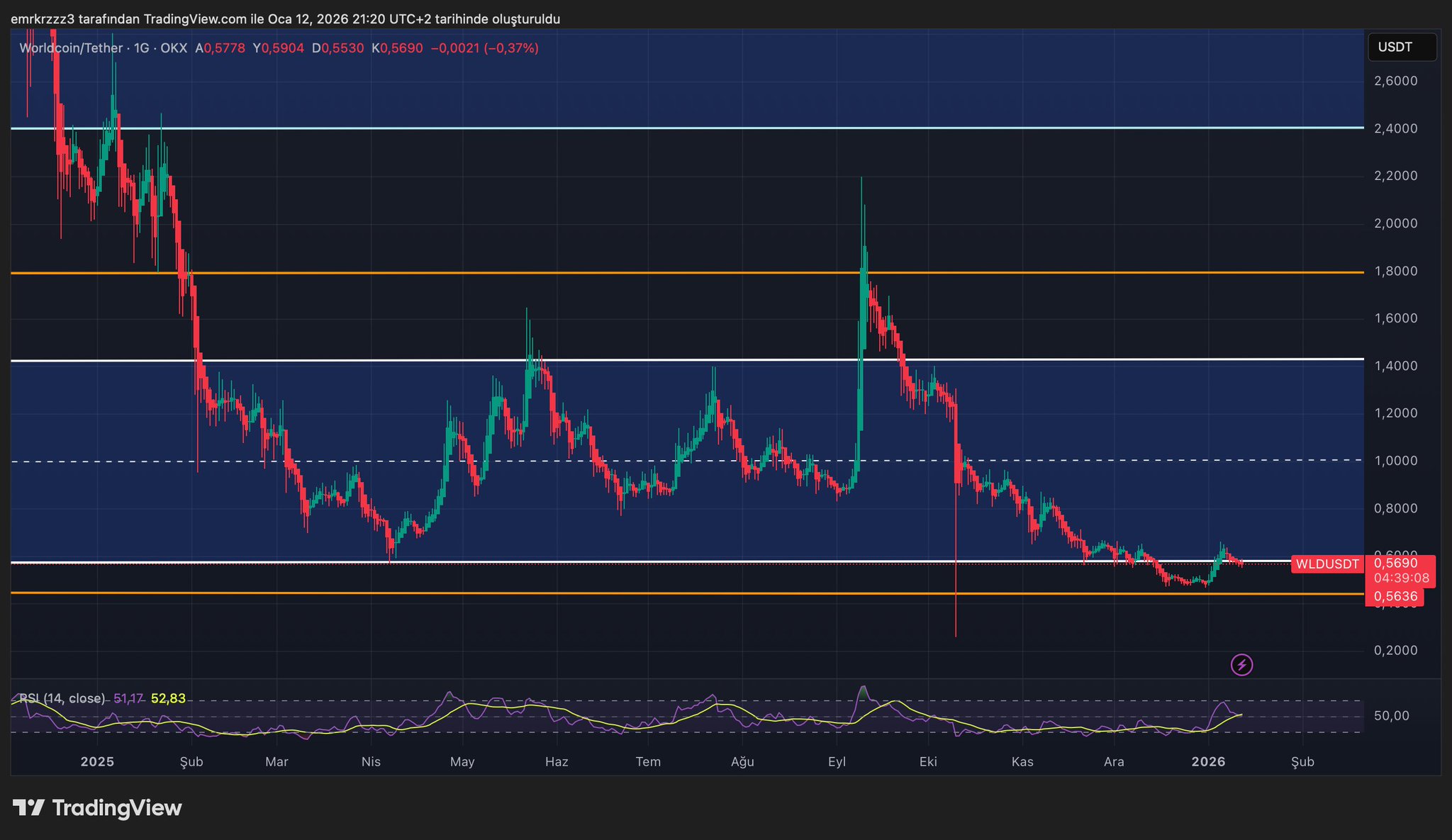Click the TradingView logo icon
This screenshot has width=1452, height=840.
coord(28,808)
